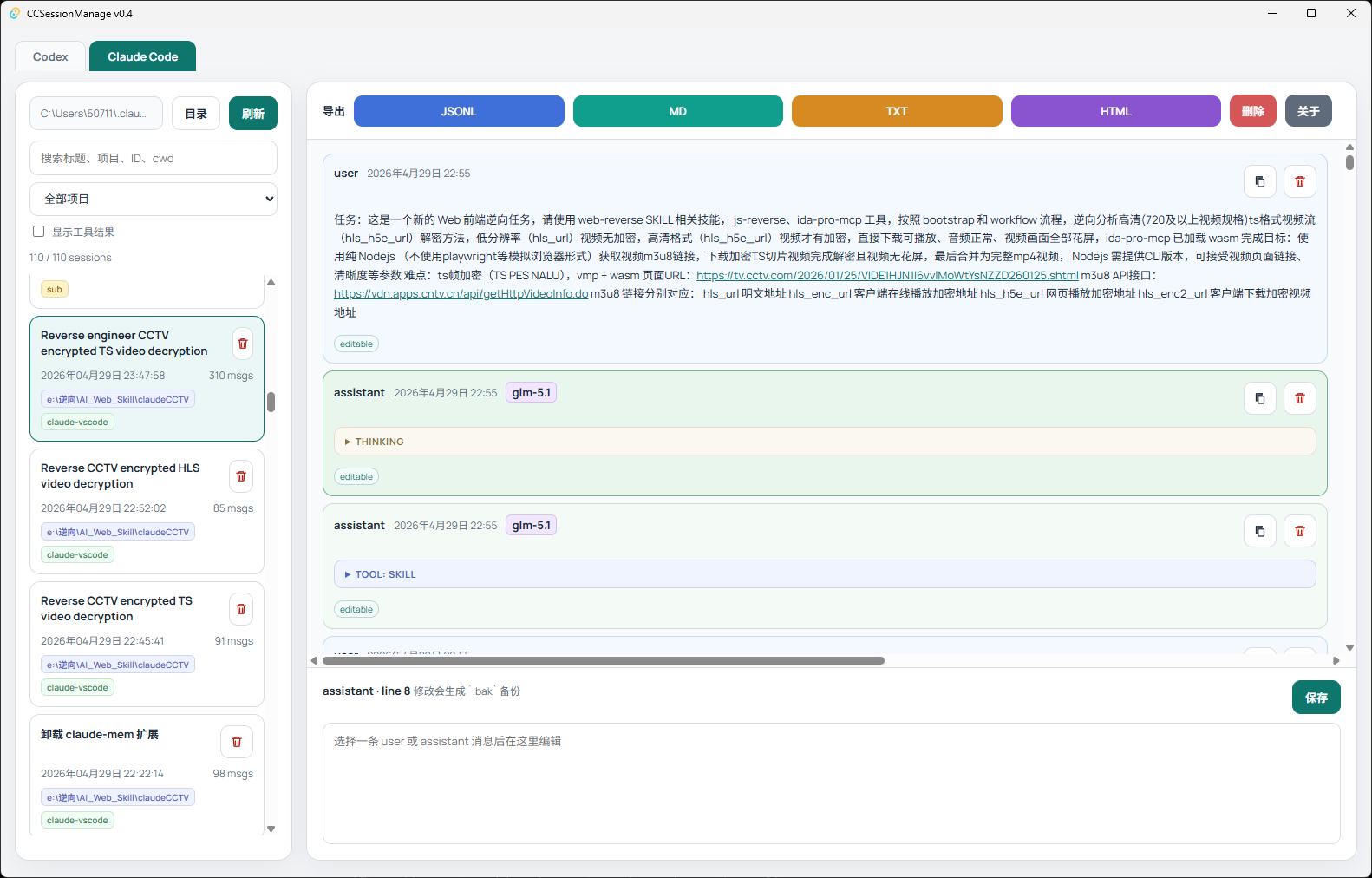
Task: Click the glm-5.1 tag on TOOL: SKILL message
Action: [x=531, y=525]
